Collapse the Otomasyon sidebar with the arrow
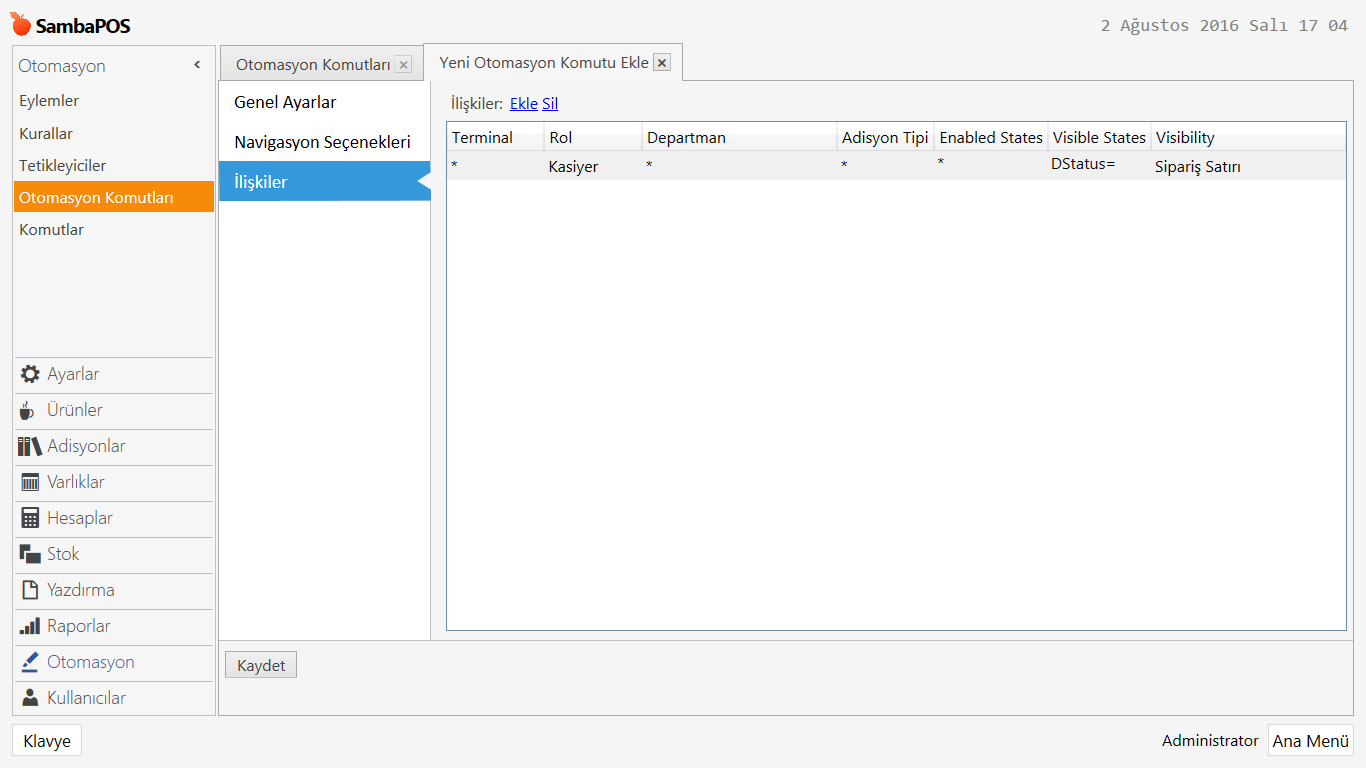1366x768 pixels. click(197, 65)
